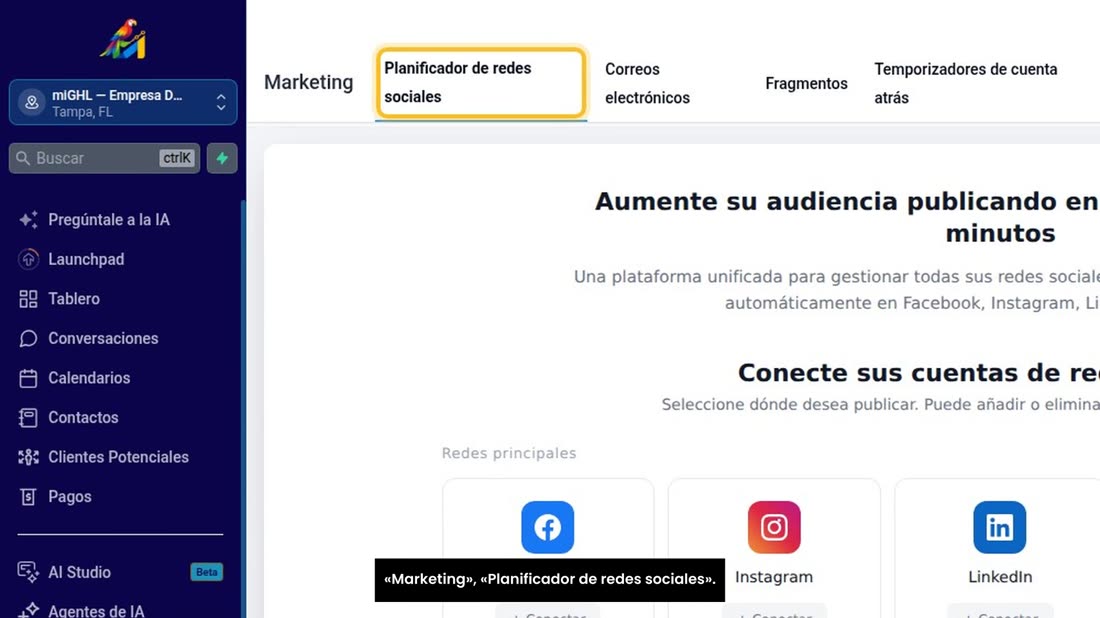Click the Instagram card label
The height and width of the screenshot is (618, 1100).
(774, 577)
